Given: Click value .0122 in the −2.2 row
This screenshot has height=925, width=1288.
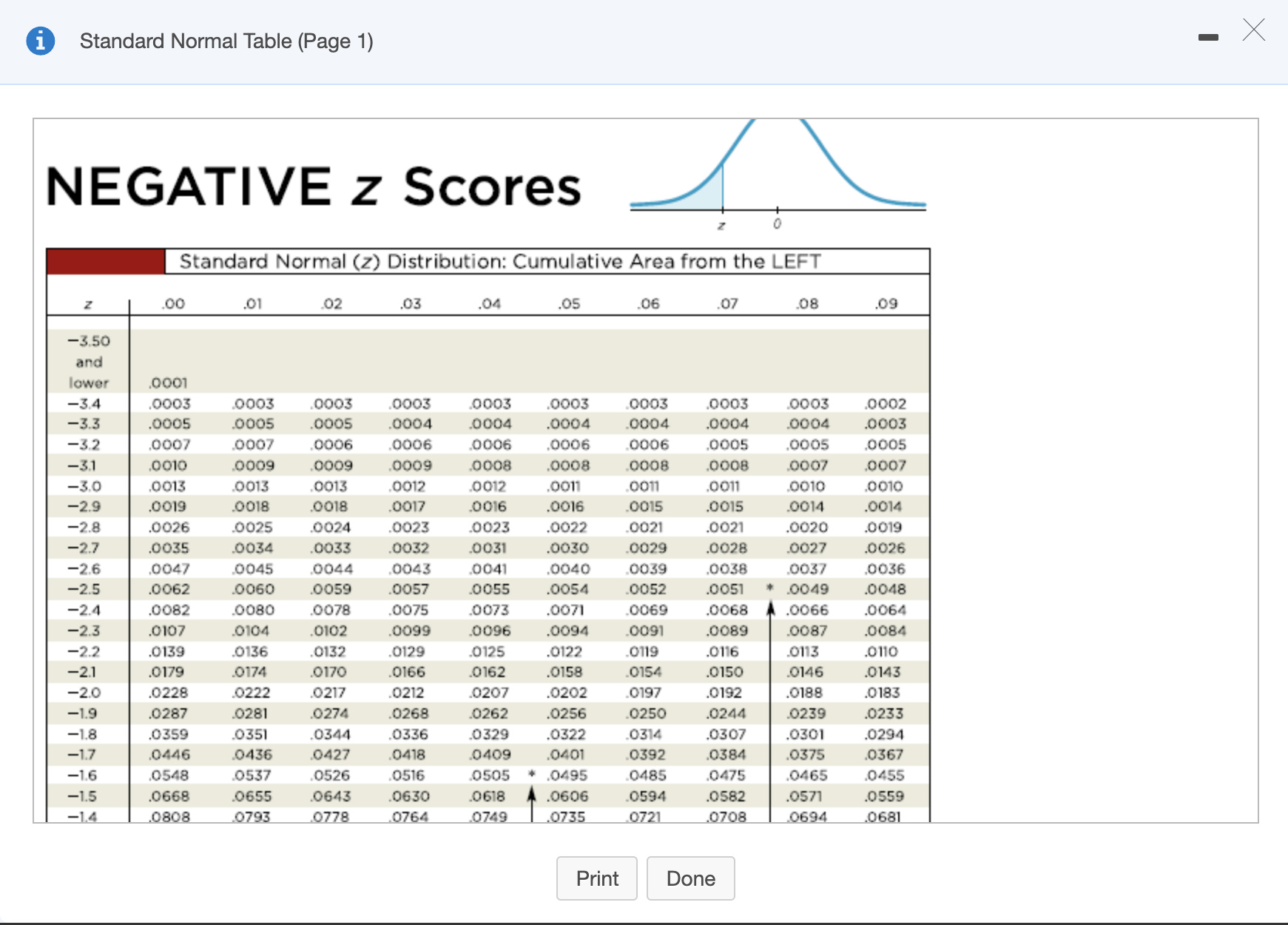Looking at the screenshot, I should 564,652.
